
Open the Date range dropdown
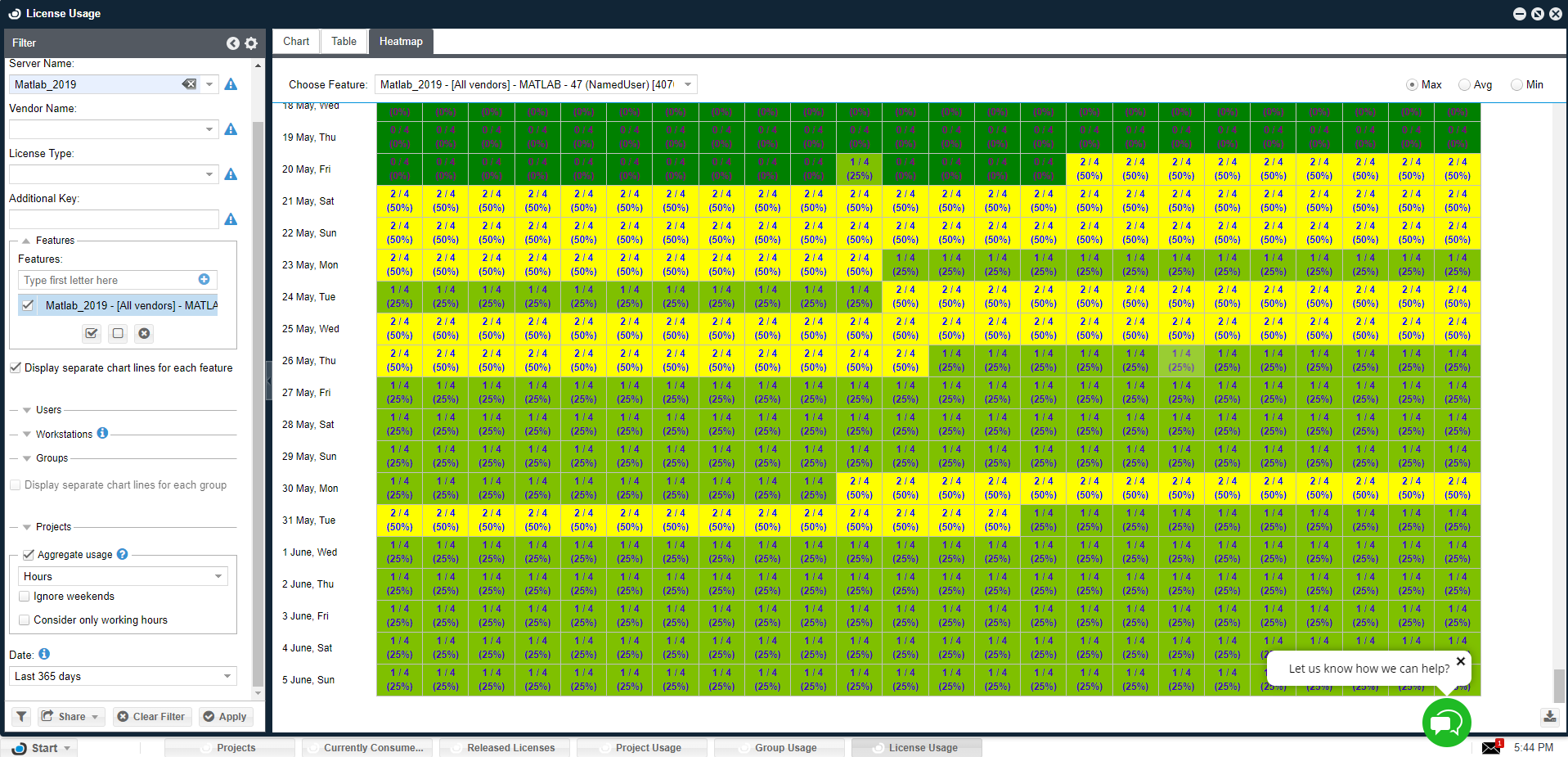click(x=227, y=676)
